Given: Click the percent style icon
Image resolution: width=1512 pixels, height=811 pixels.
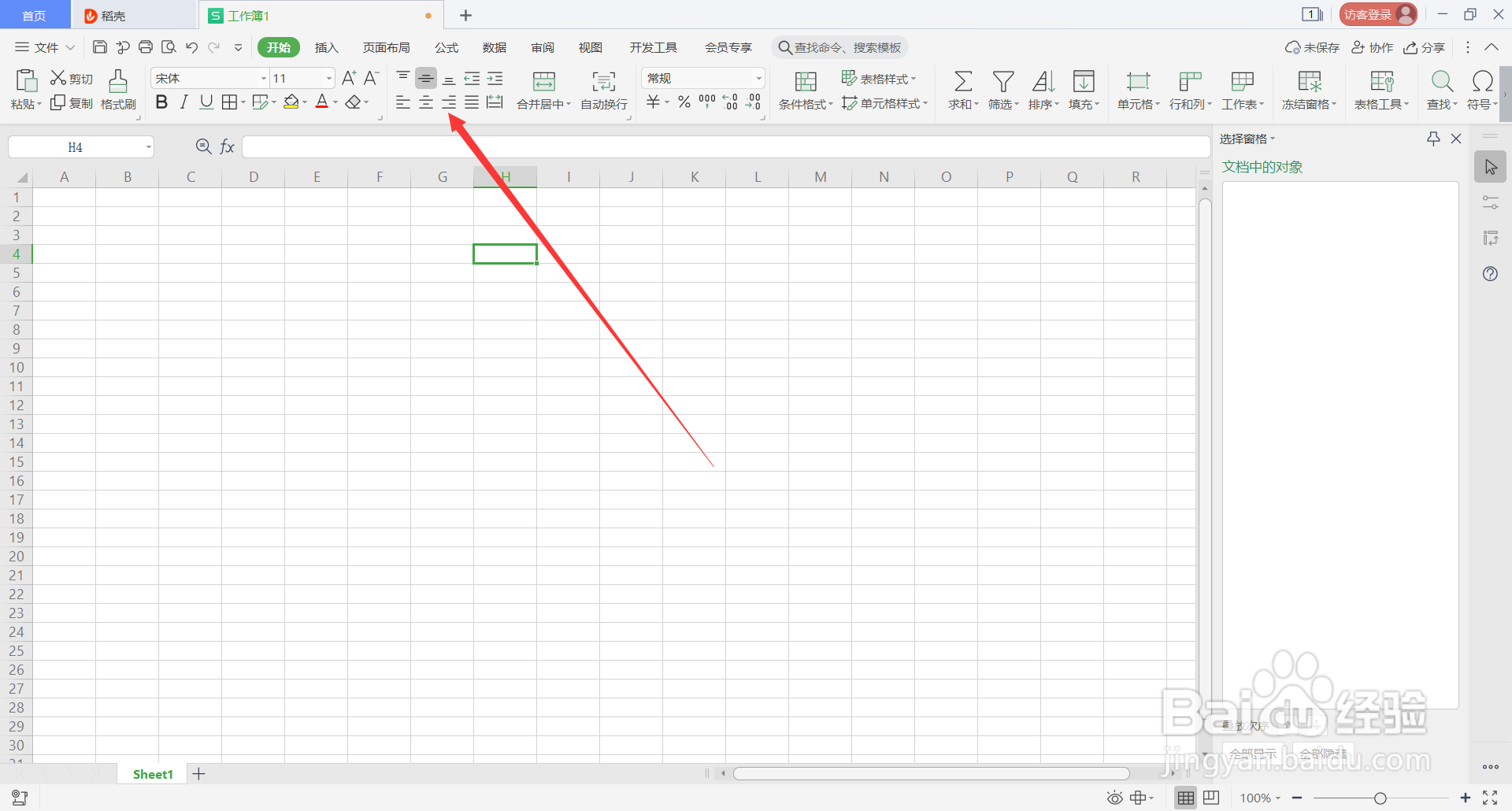Looking at the screenshot, I should tap(684, 102).
